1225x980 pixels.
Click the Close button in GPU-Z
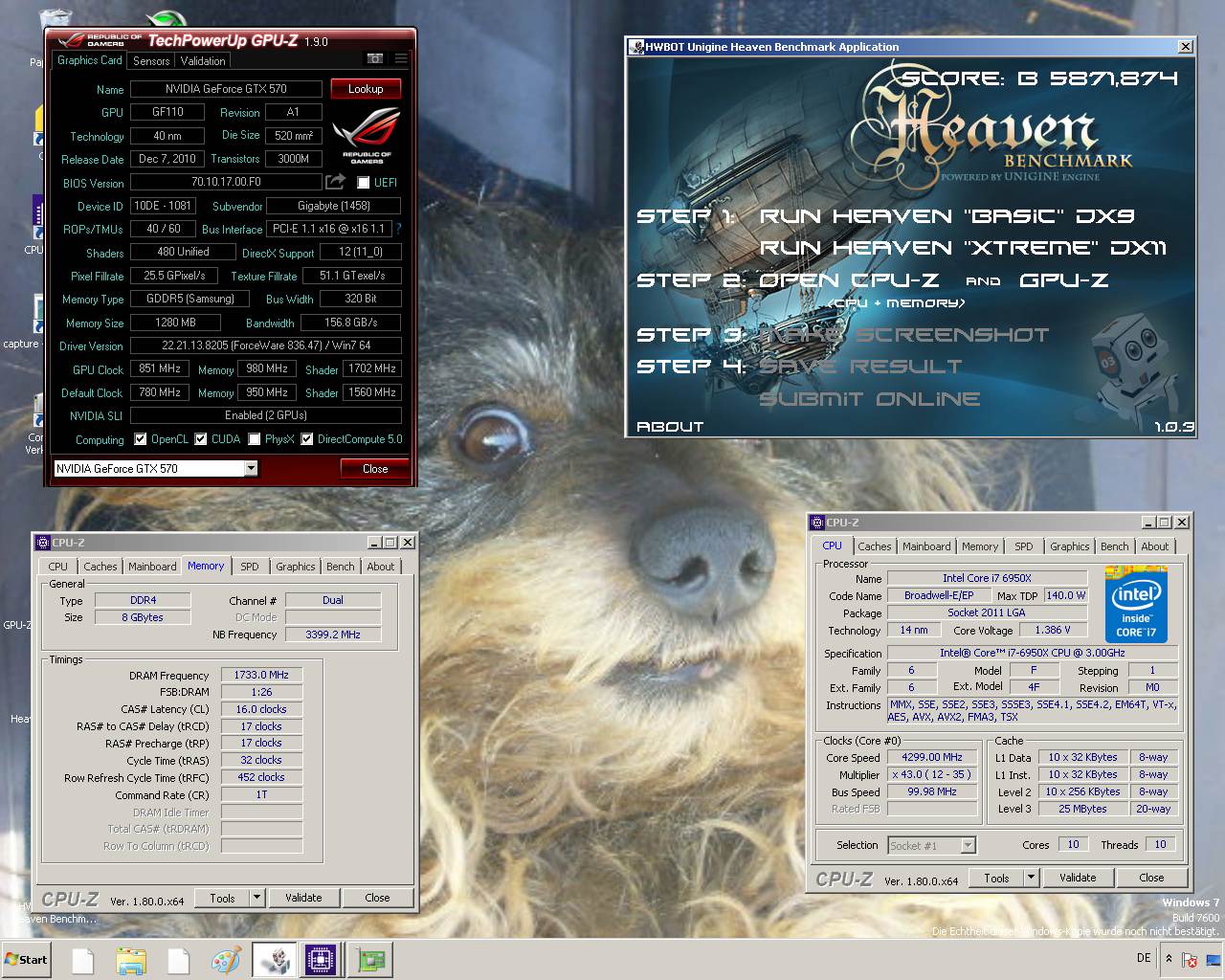click(x=375, y=469)
